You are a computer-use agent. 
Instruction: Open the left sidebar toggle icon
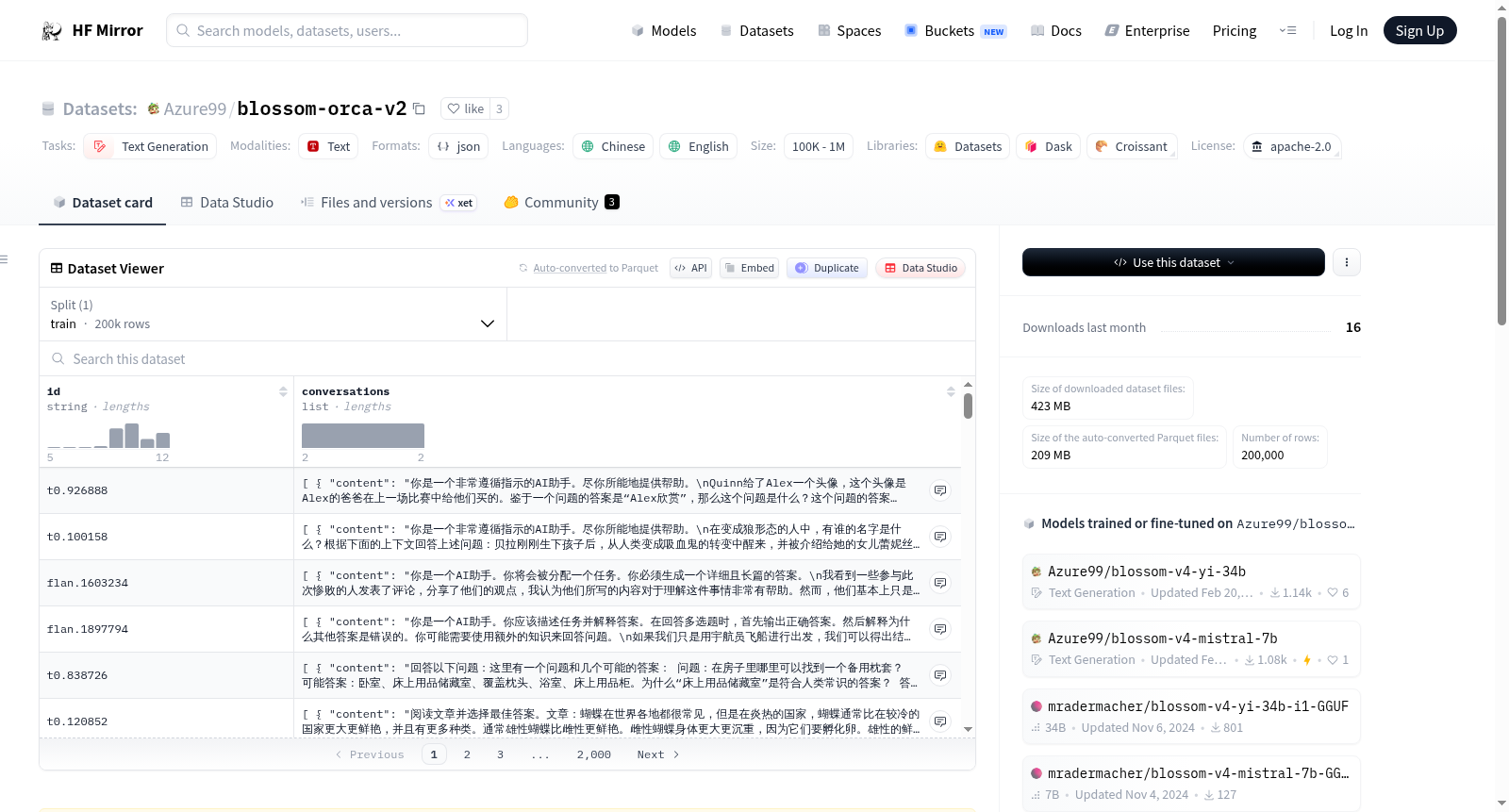tap(5, 259)
